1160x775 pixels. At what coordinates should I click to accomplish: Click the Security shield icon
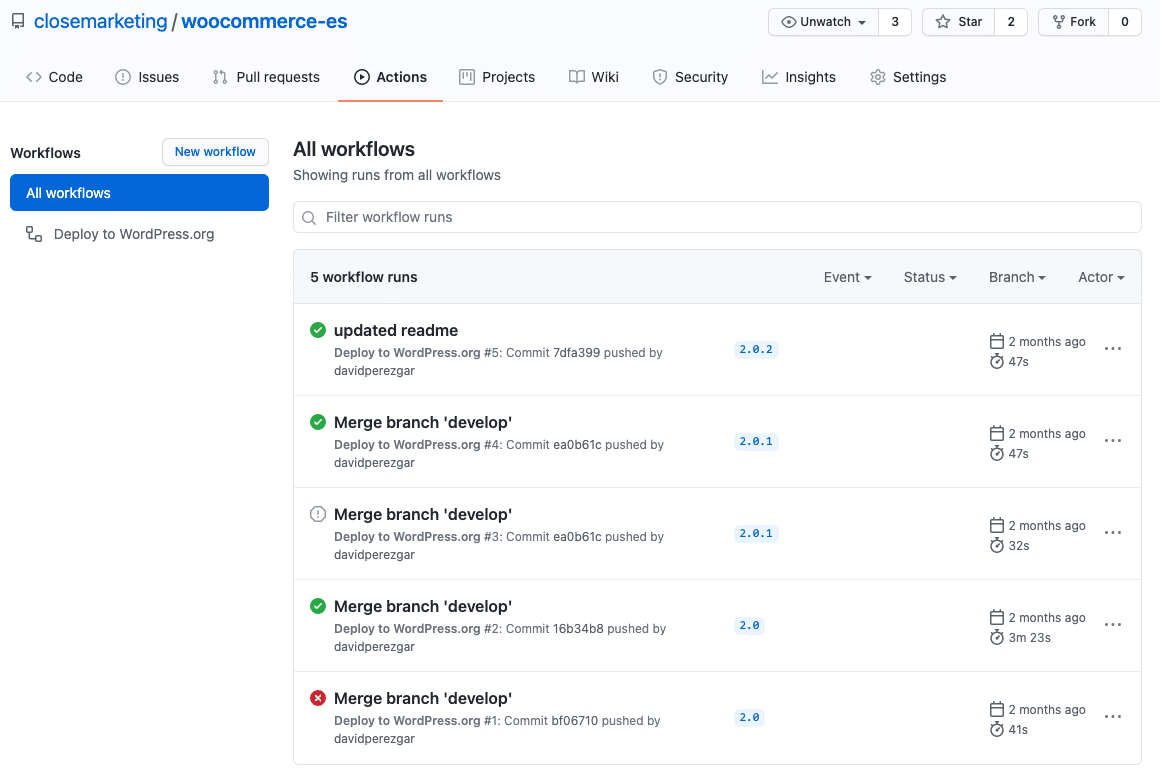pyautogui.click(x=660, y=76)
